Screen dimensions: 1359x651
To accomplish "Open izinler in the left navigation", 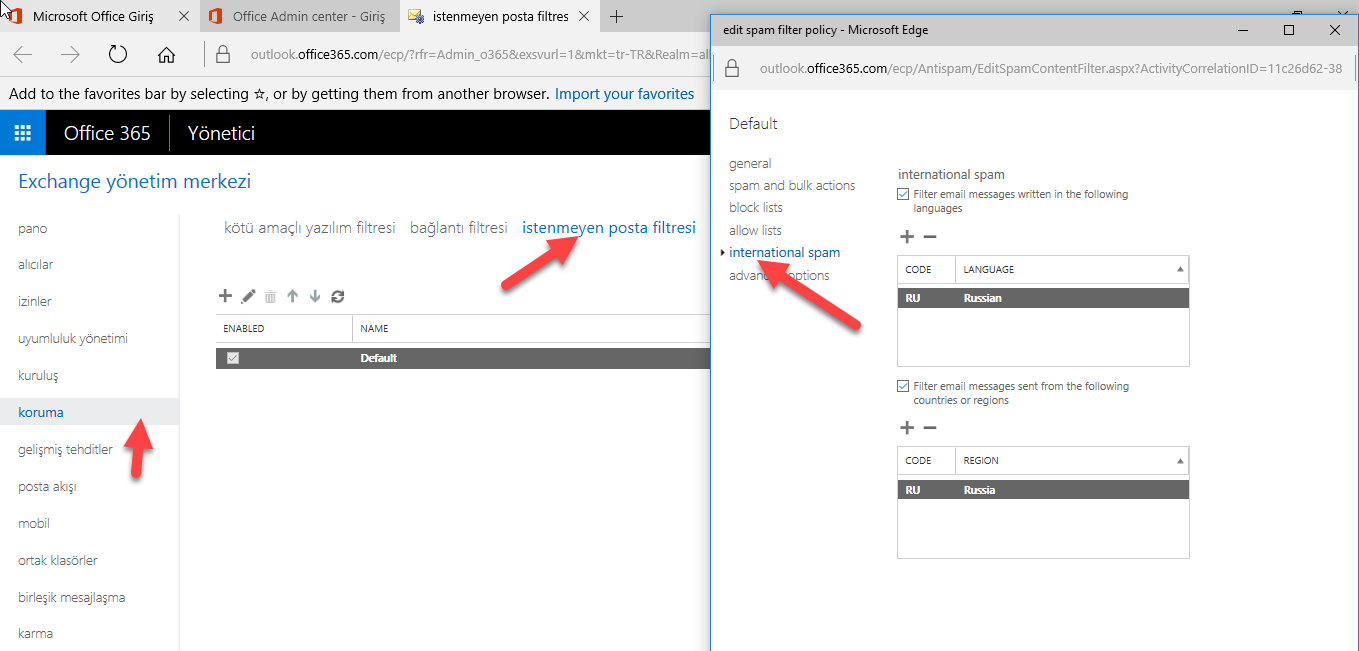I will pos(35,301).
